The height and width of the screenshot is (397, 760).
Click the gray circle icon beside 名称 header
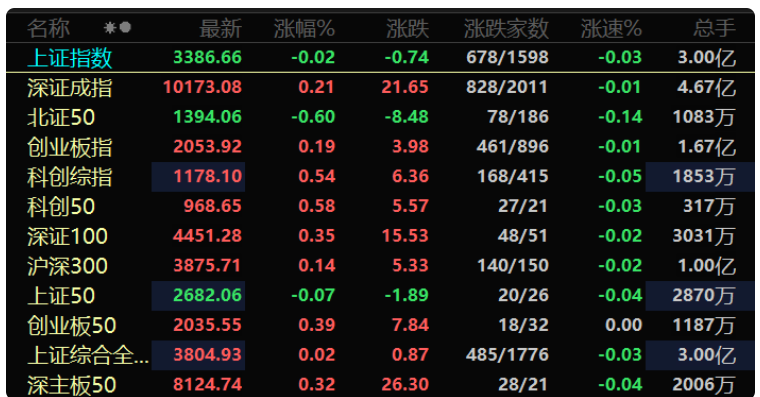[x=126, y=28]
